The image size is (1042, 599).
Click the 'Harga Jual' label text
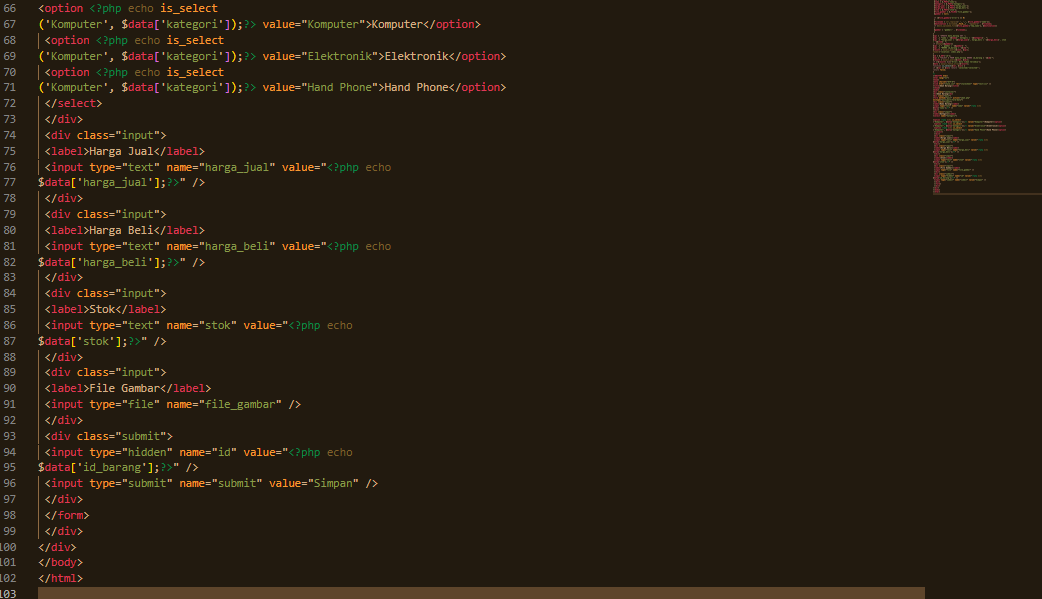tap(122, 152)
